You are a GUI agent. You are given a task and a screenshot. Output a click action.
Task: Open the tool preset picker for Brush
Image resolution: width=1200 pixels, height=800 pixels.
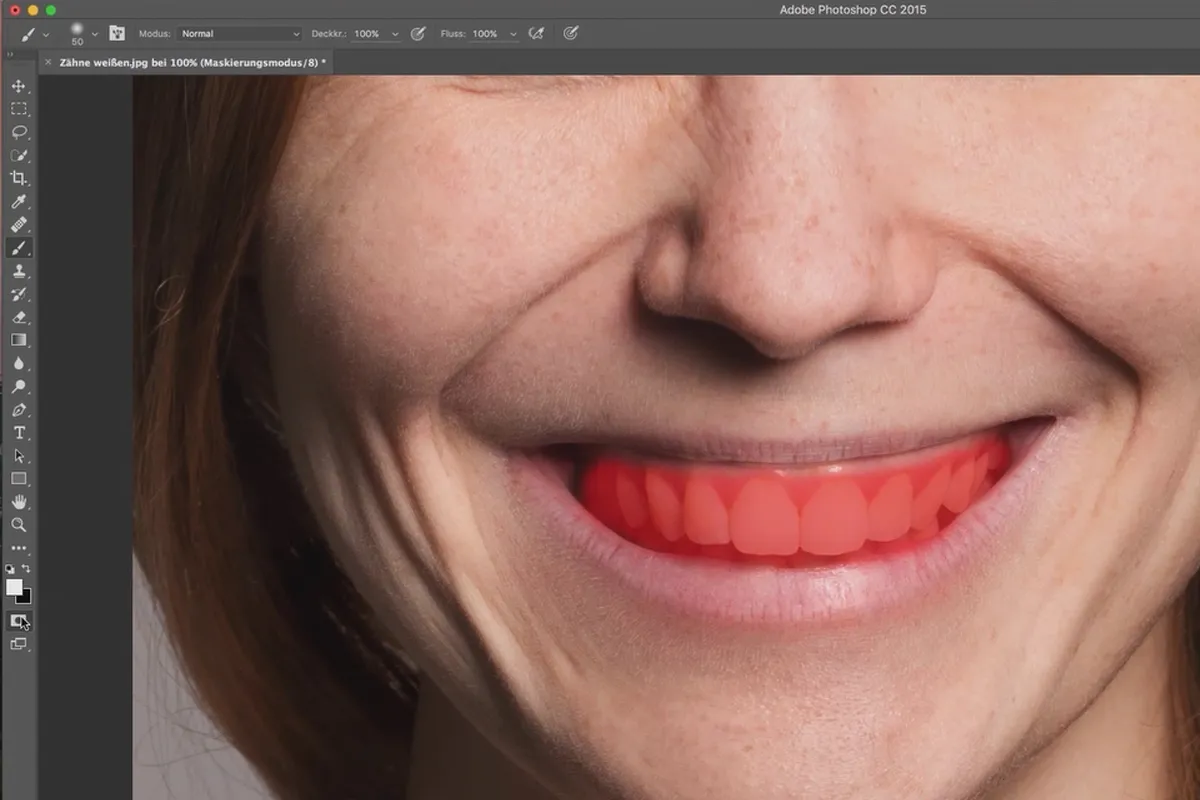[34, 34]
